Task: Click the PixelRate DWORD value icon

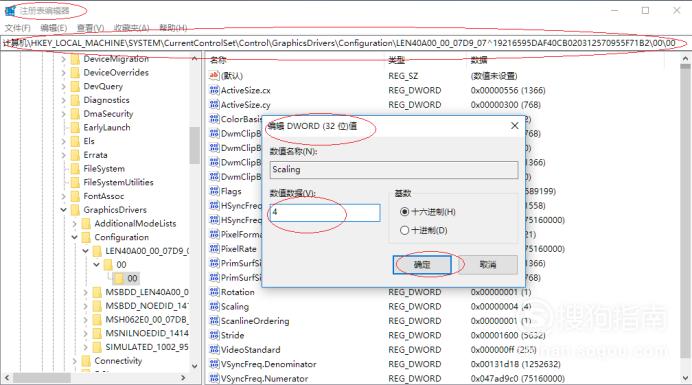Action: pos(214,249)
